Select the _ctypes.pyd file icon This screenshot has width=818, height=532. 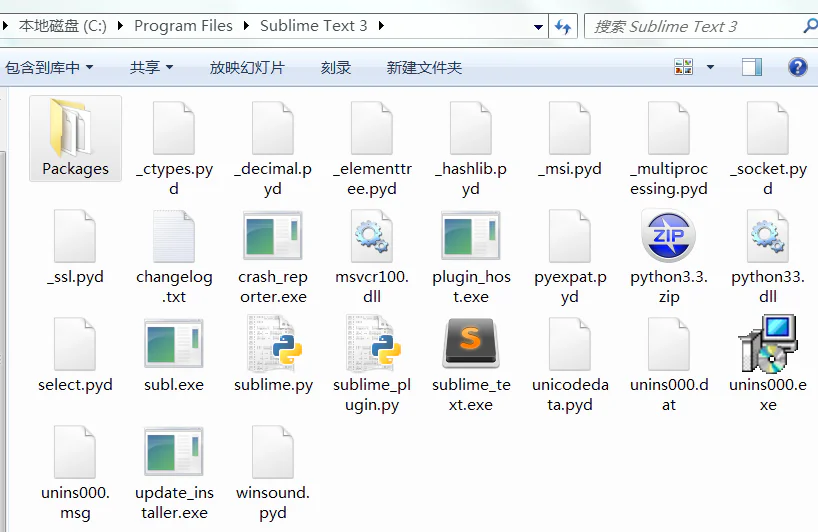[x=174, y=128]
